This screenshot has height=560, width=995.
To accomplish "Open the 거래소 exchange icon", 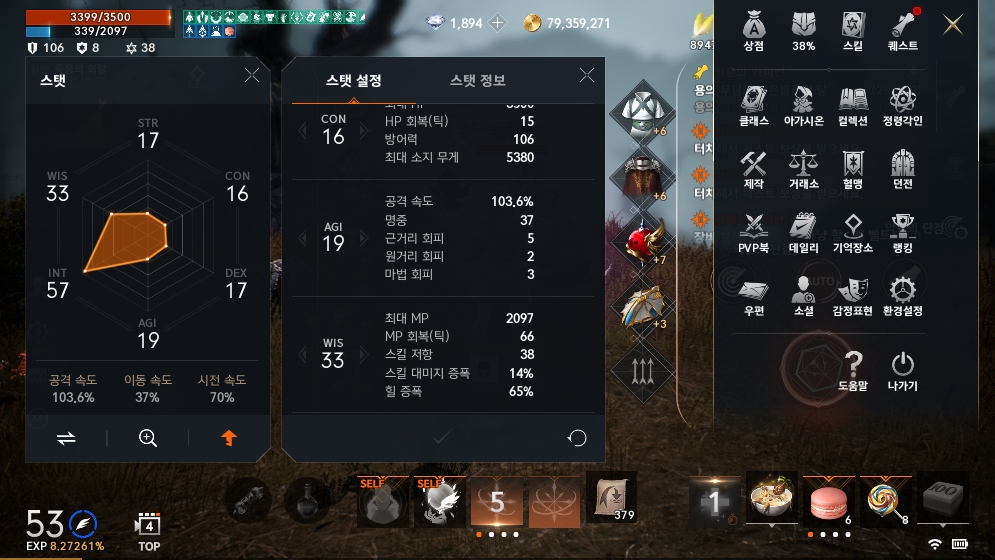I will click(x=803, y=170).
